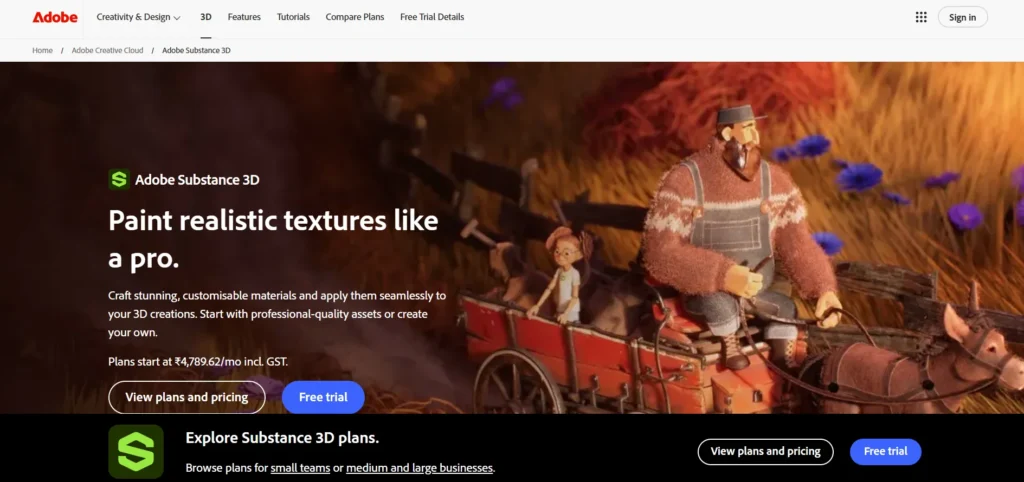Open the Features nav item

click(x=244, y=17)
